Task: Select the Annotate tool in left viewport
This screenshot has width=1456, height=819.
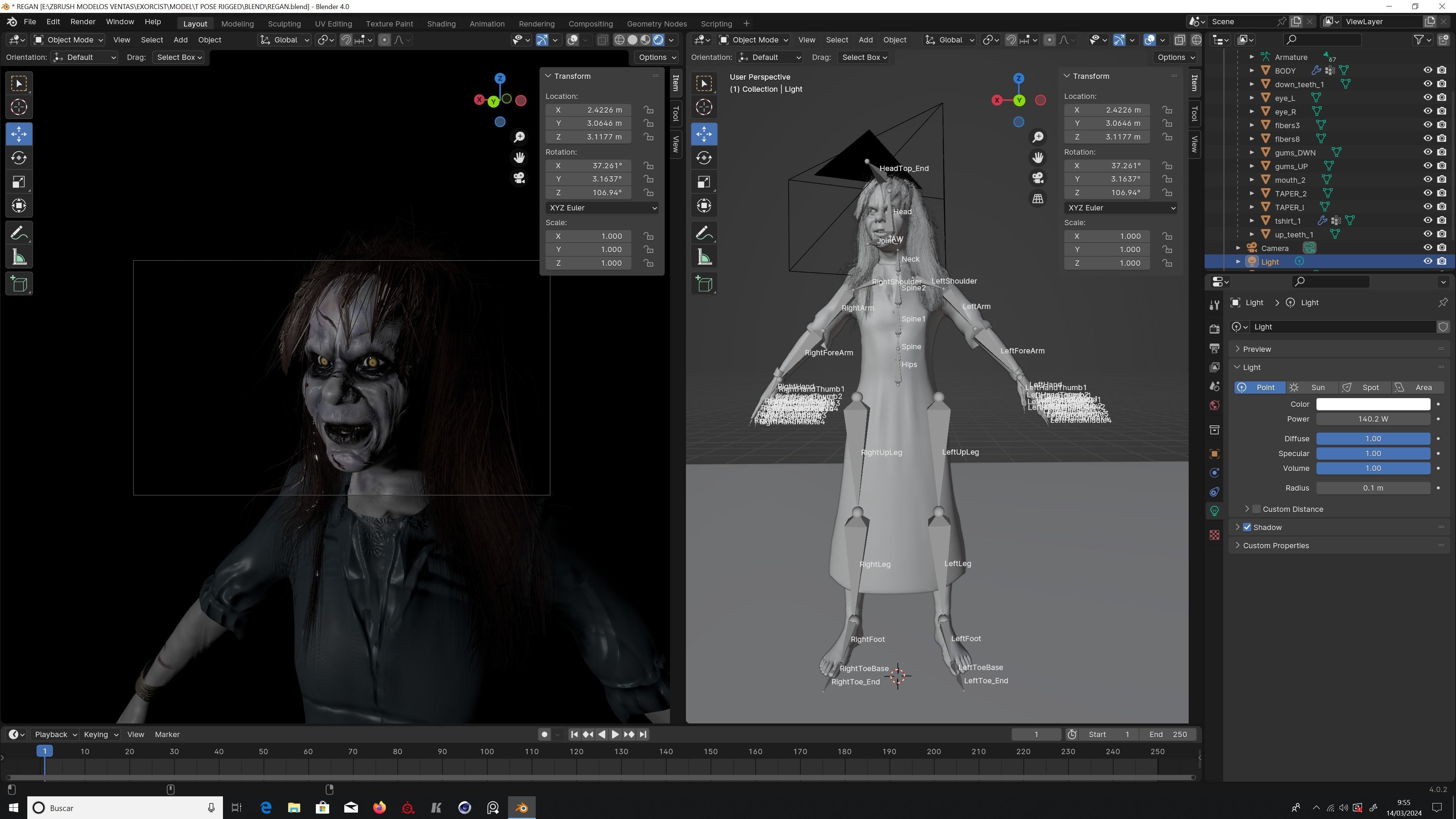Action: coord(19,233)
